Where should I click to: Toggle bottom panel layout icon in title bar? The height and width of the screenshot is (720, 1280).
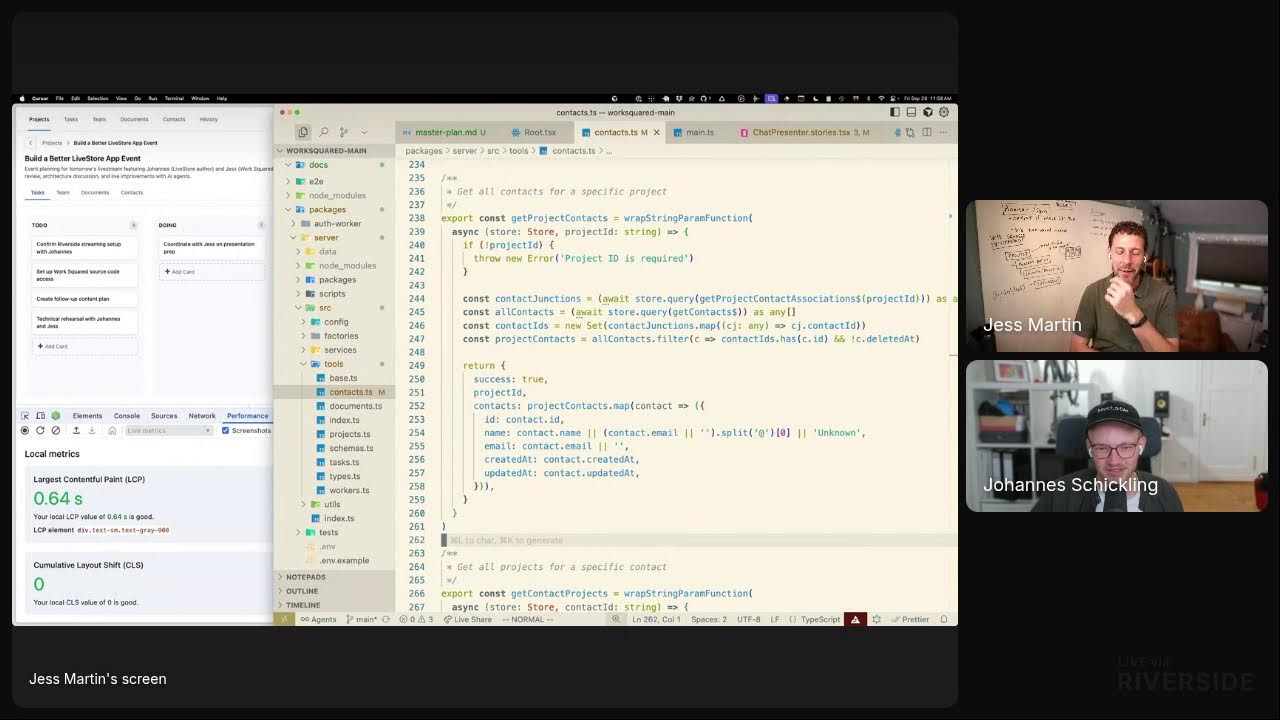[911, 112]
